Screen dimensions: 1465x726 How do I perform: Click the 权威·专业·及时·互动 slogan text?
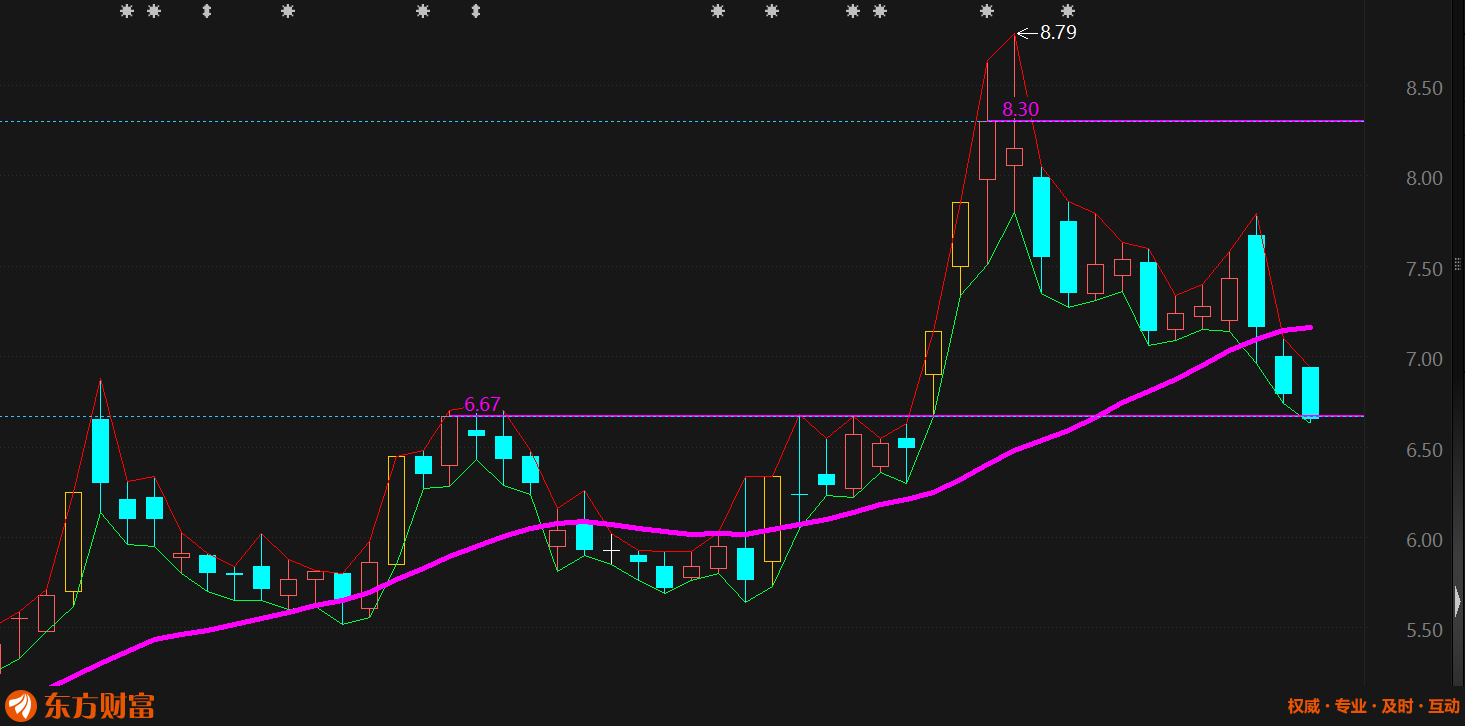pos(1373,706)
